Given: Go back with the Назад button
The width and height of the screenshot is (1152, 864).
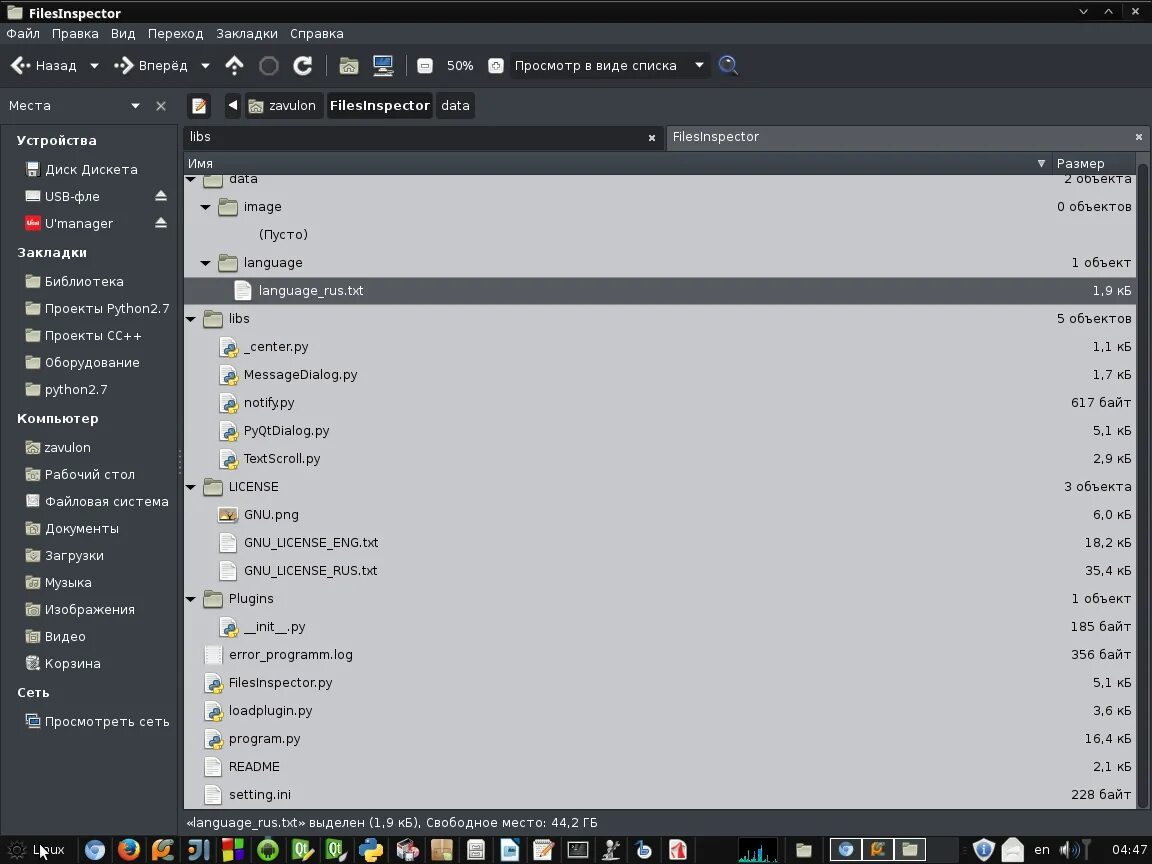Looking at the screenshot, I should [43, 65].
